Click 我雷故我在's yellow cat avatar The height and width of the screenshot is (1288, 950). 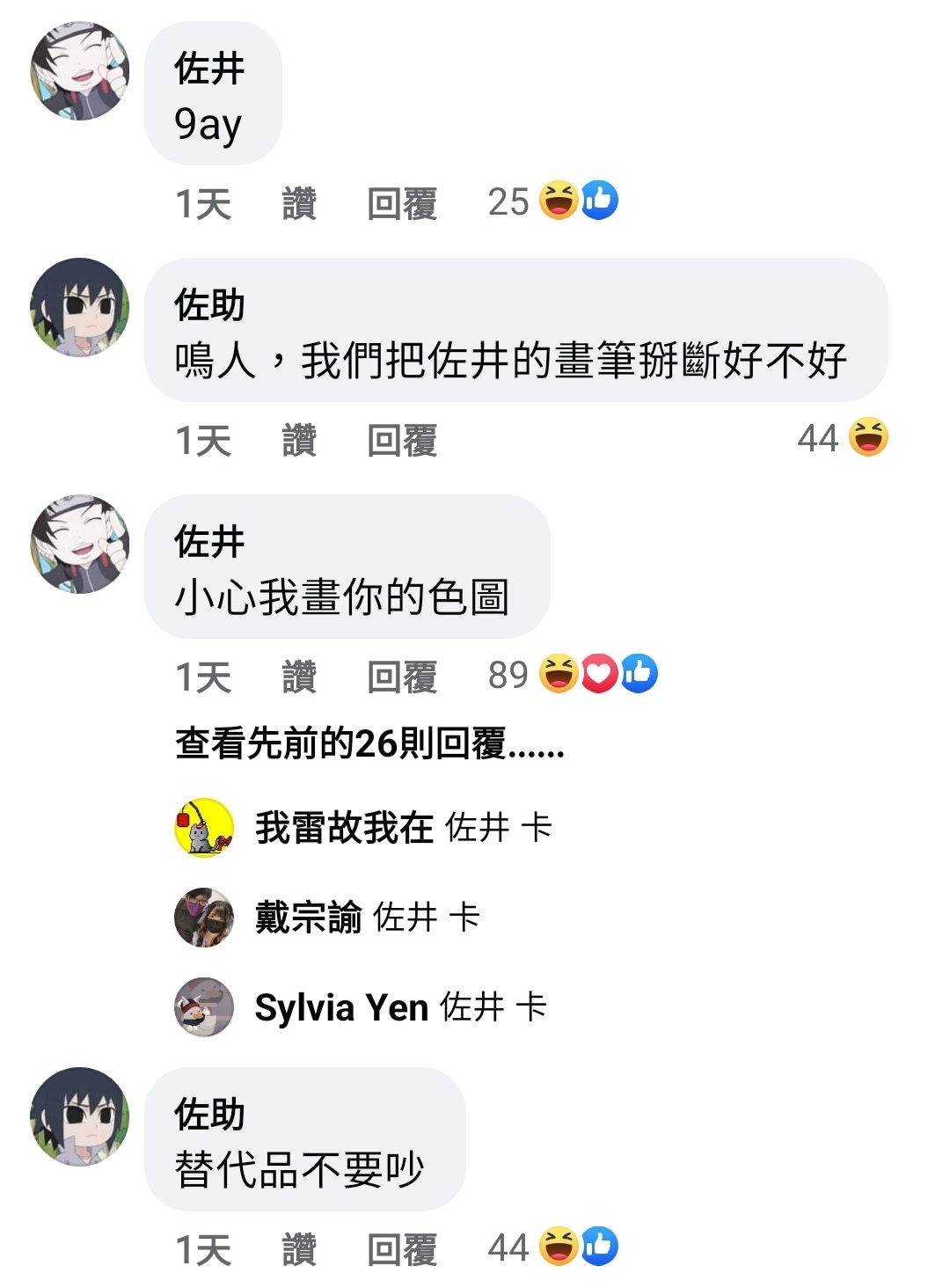click(204, 828)
